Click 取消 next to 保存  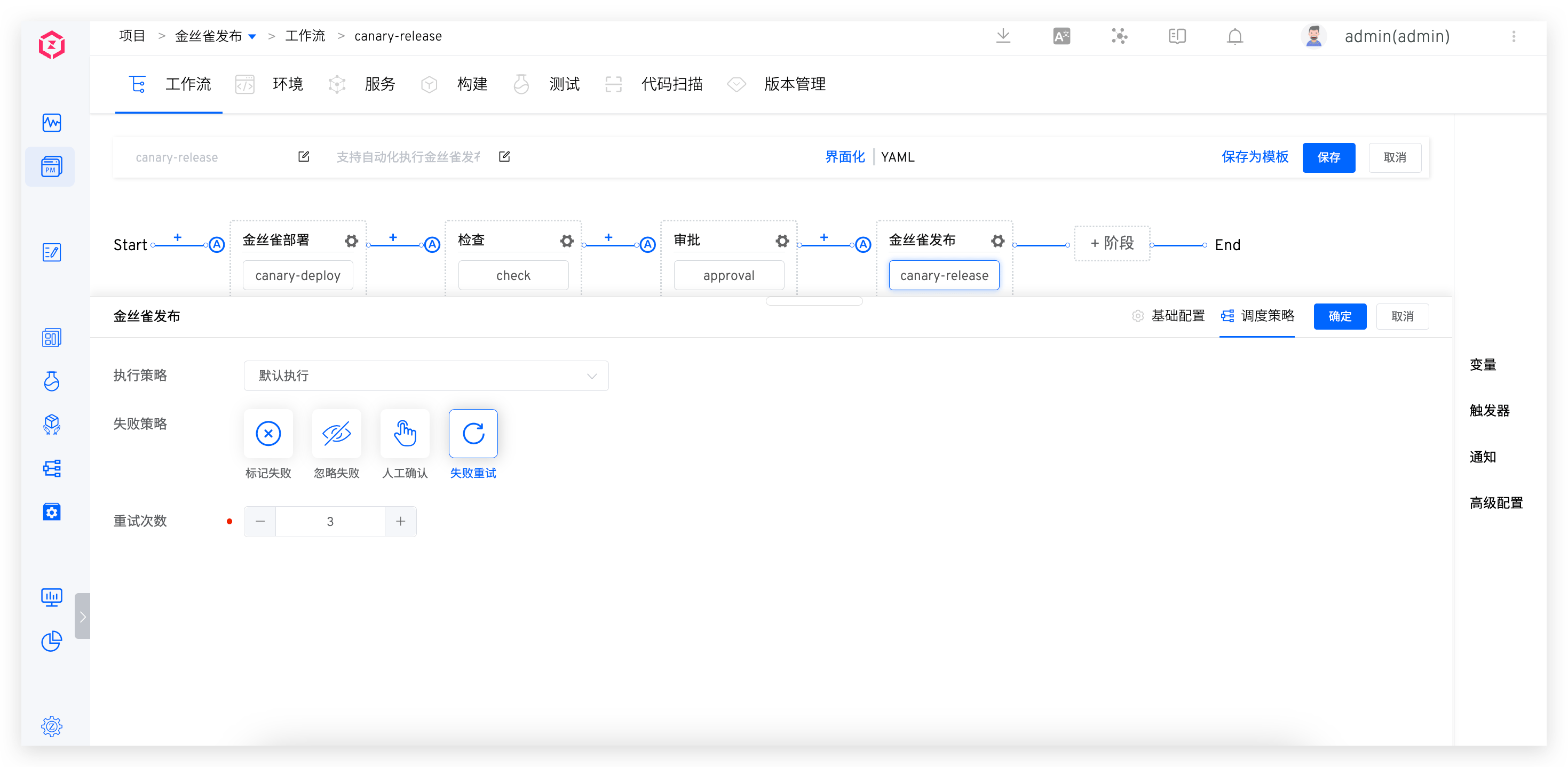[x=1395, y=157]
